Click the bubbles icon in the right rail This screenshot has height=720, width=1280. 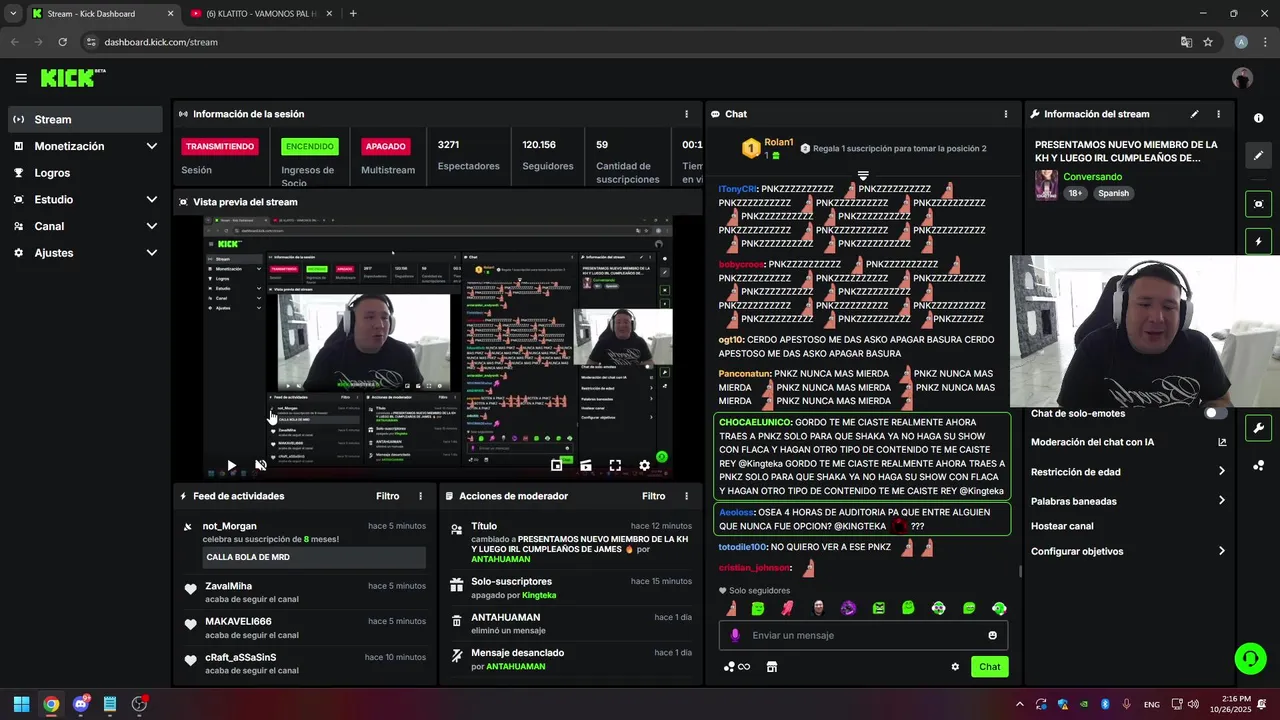pos(1258,466)
